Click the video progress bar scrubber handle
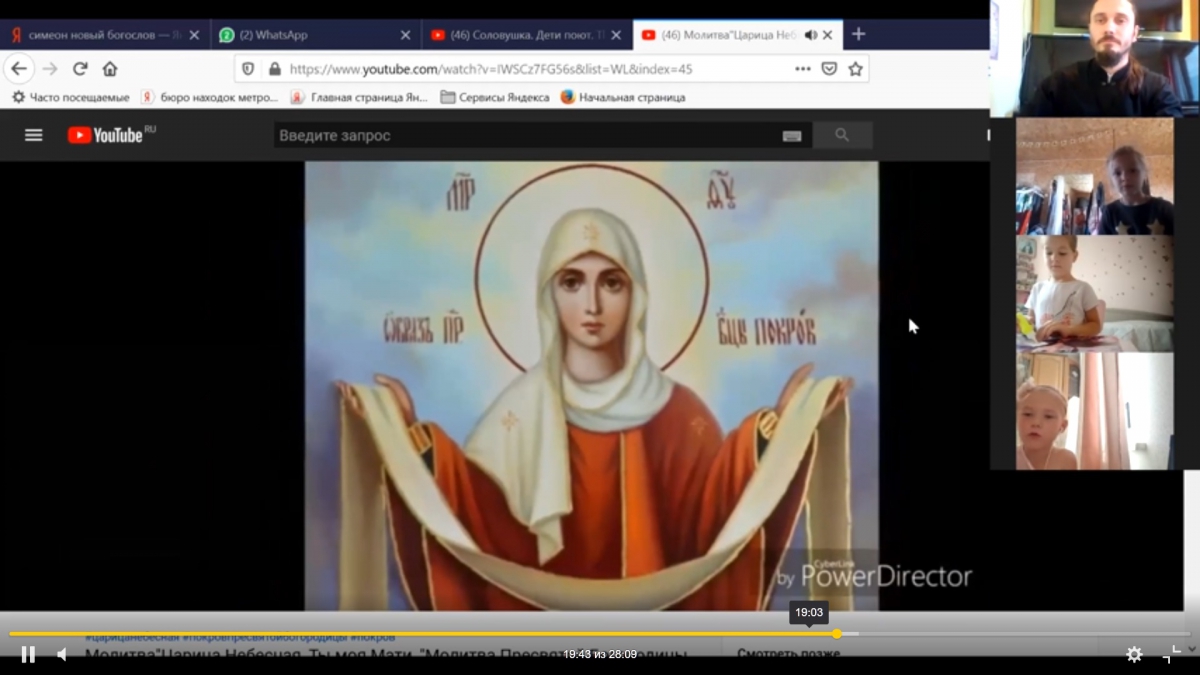Screen dimensions: 1200x675 click(x=837, y=634)
